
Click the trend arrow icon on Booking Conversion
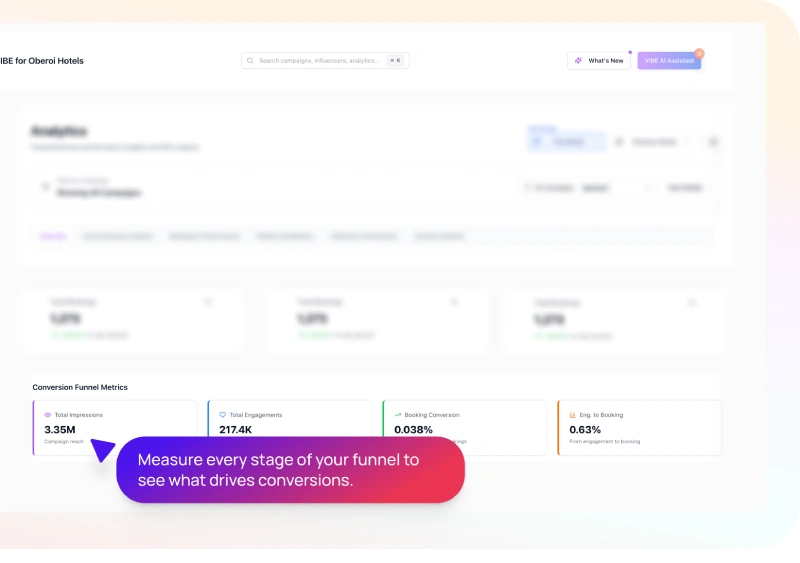coord(397,415)
